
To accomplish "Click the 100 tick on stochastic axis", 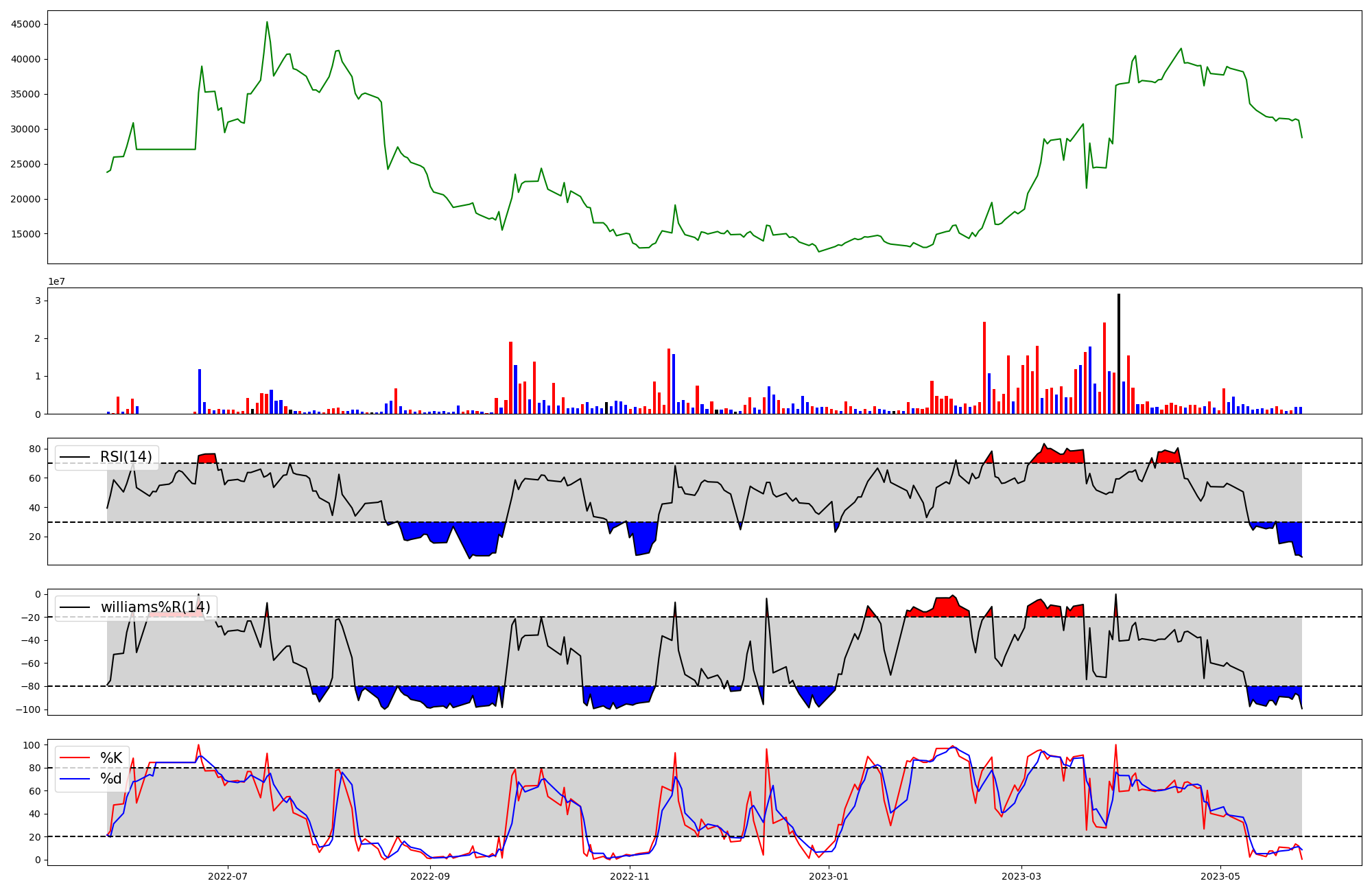I will [32, 745].
